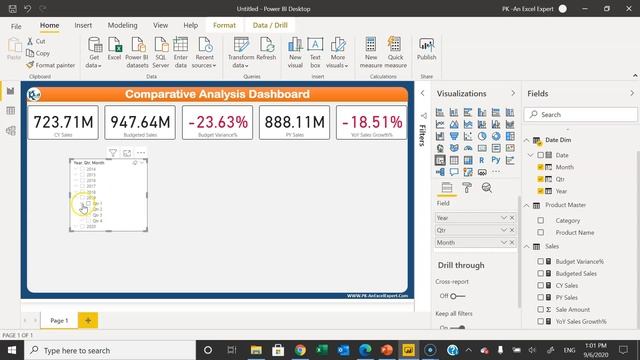The width and height of the screenshot is (640, 360).
Task: Switch to the View tab
Action: (160, 25)
